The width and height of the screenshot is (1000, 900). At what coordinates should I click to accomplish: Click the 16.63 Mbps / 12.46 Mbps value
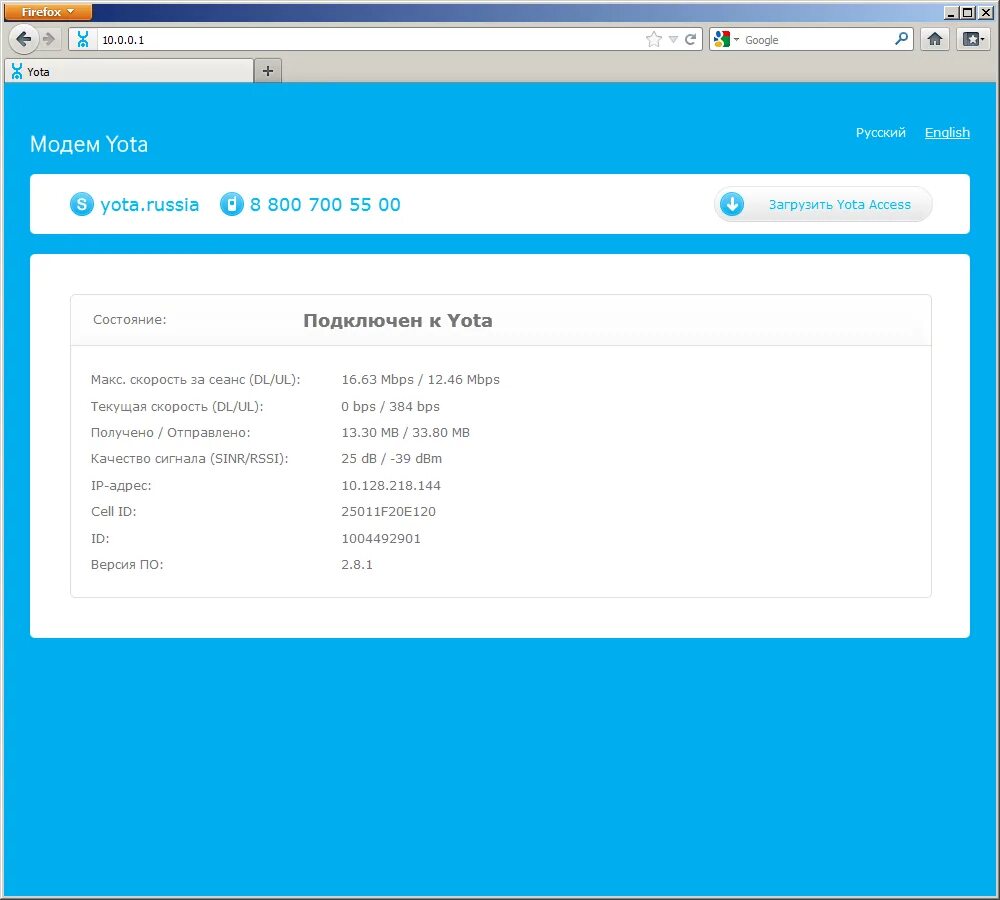(x=420, y=380)
